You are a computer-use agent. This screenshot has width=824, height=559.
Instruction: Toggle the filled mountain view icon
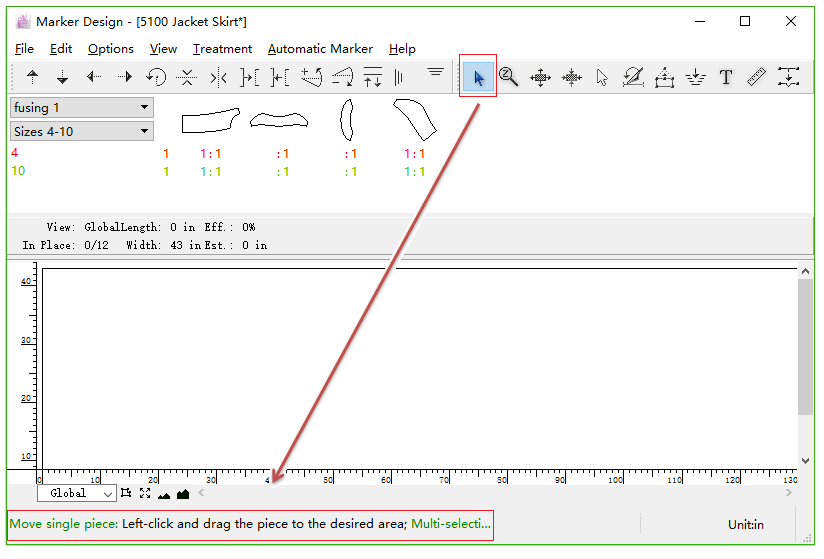183,493
